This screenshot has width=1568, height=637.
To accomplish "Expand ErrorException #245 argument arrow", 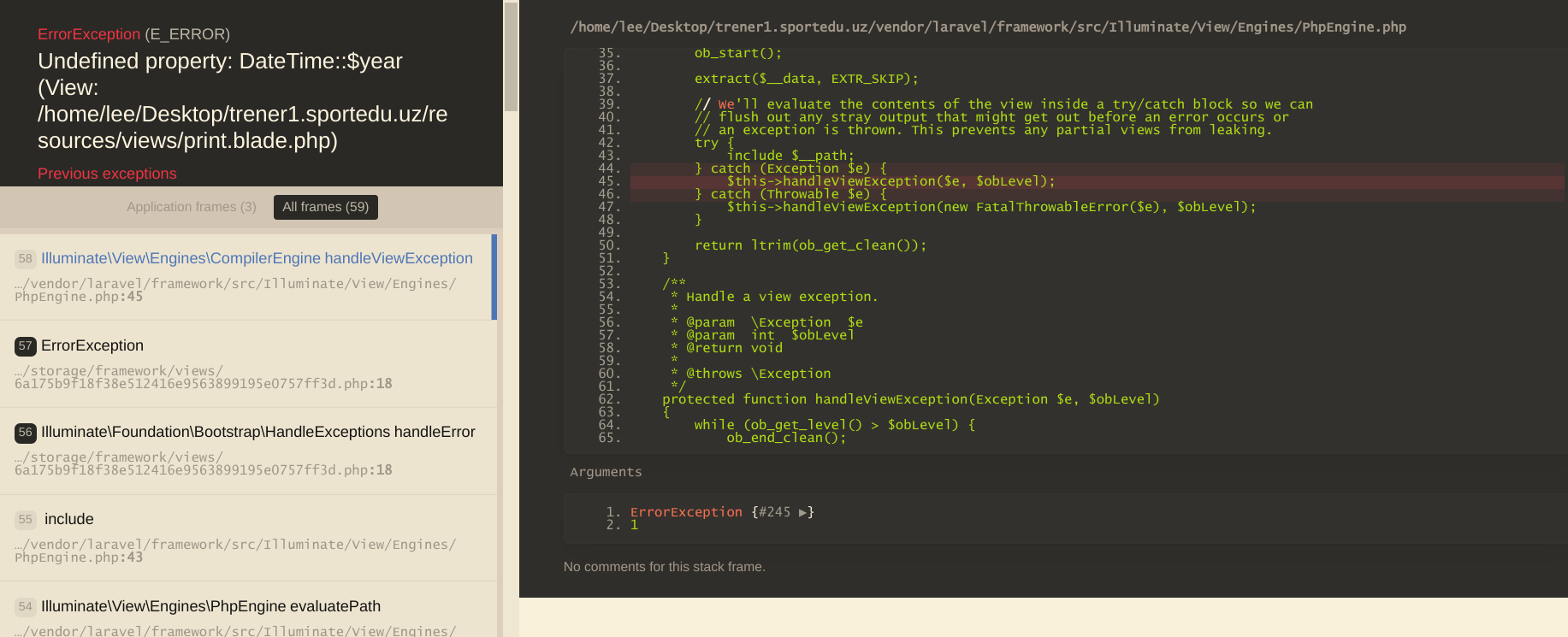I will pyautogui.click(x=802, y=512).
